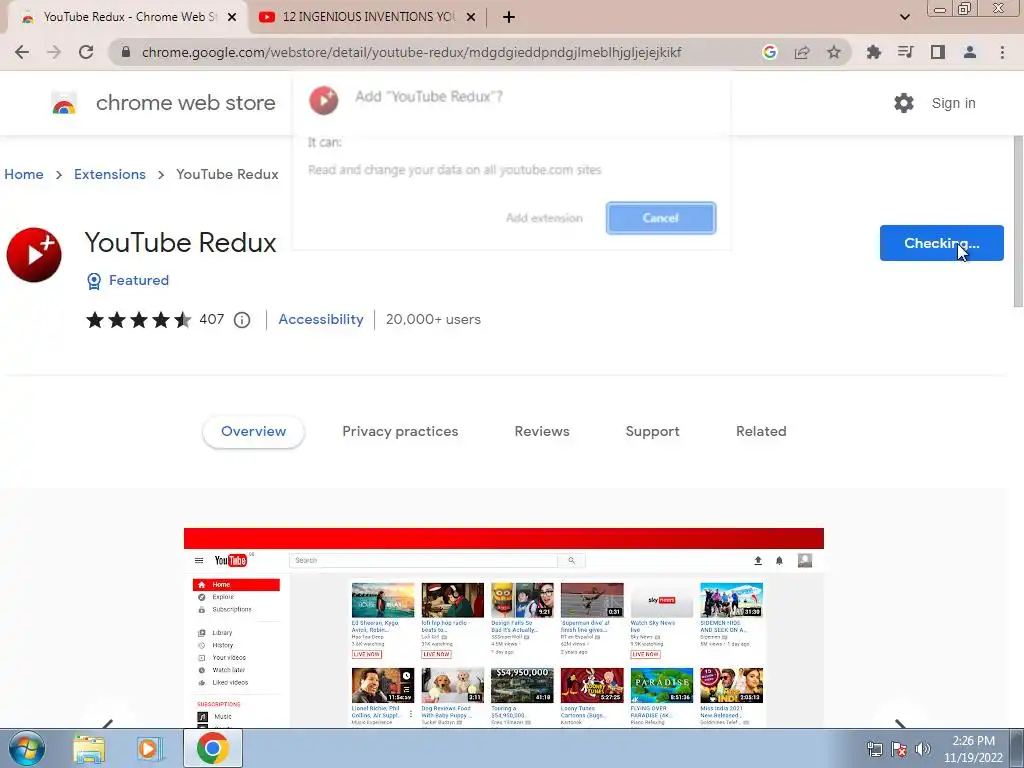The width and height of the screenshot is (1024, 768).
Task: Close the 12 Ingenious Inventions tab
Action: click(x=471, y=18)
